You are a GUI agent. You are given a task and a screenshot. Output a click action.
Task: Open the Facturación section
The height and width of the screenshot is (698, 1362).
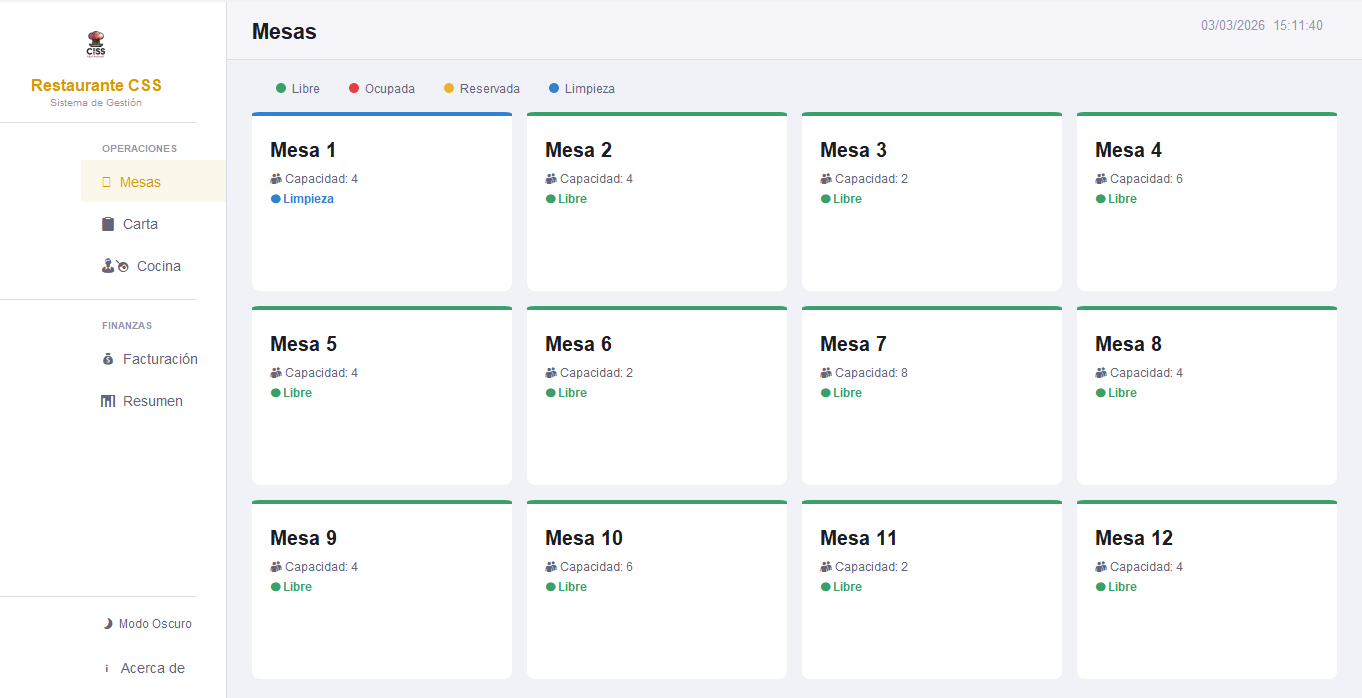click(x=160, y=359)
